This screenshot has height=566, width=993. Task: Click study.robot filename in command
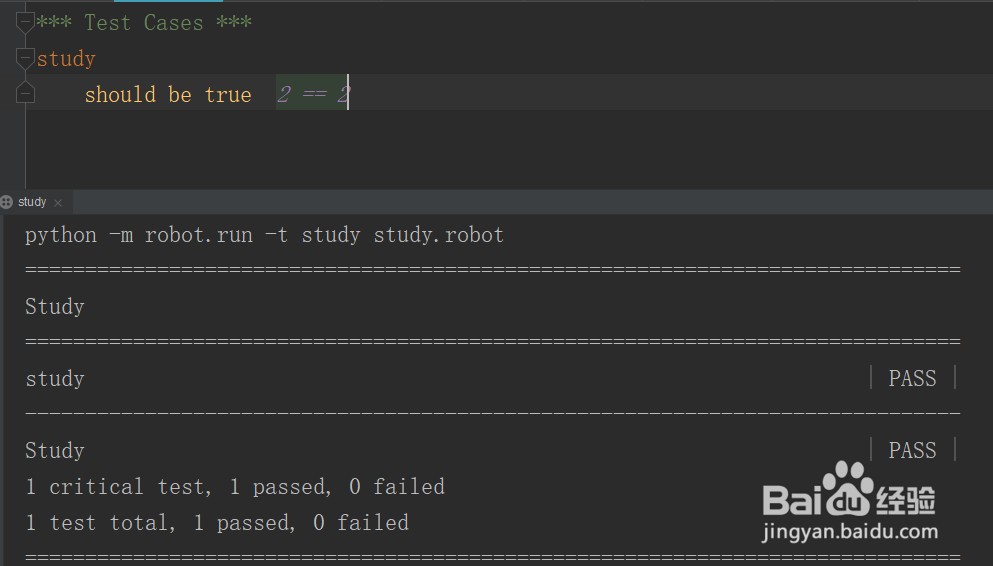(438, 236)
